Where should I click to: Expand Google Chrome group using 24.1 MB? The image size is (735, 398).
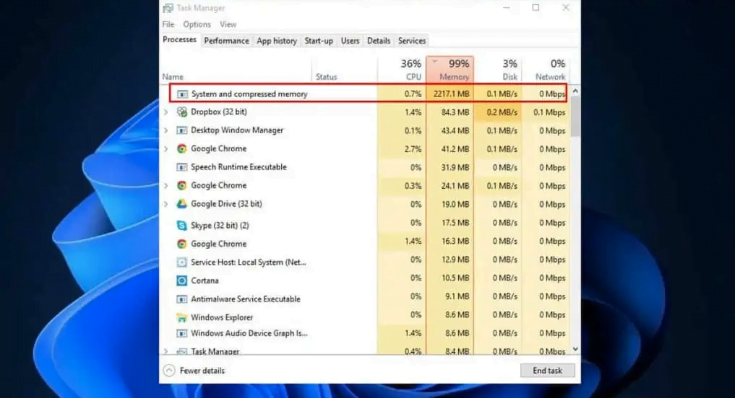click(x=166, y=186)
